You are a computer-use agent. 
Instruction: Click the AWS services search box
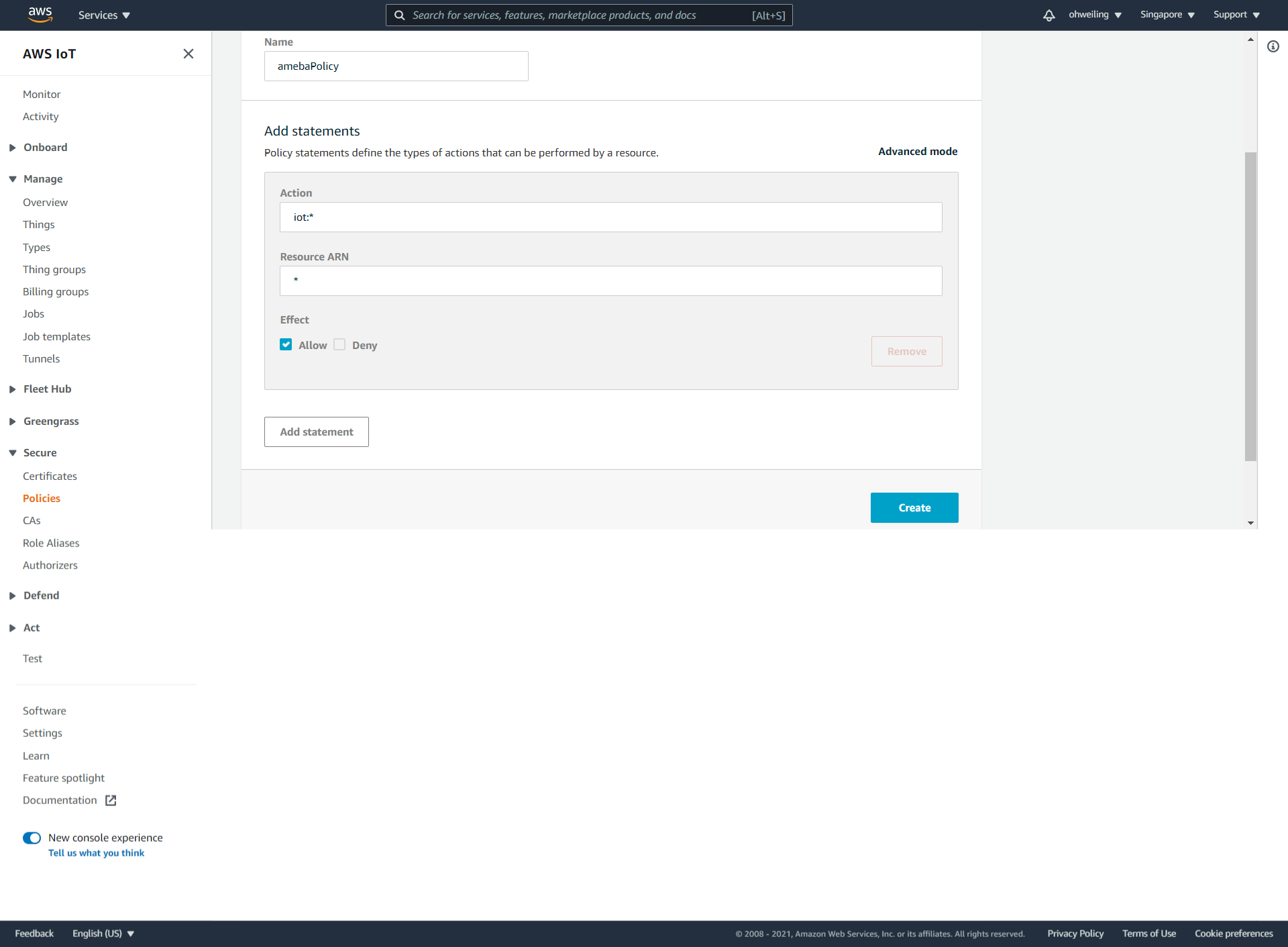[589, 15]
